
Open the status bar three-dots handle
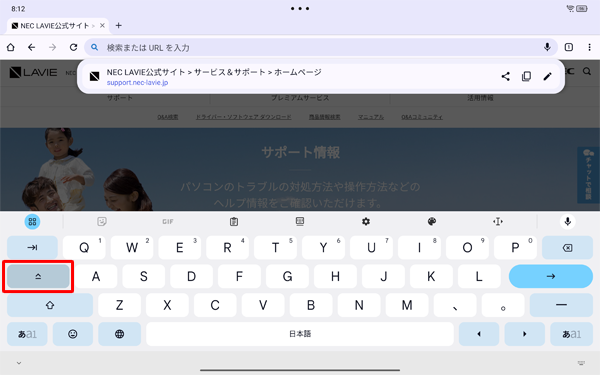click(x=300, y=8)
